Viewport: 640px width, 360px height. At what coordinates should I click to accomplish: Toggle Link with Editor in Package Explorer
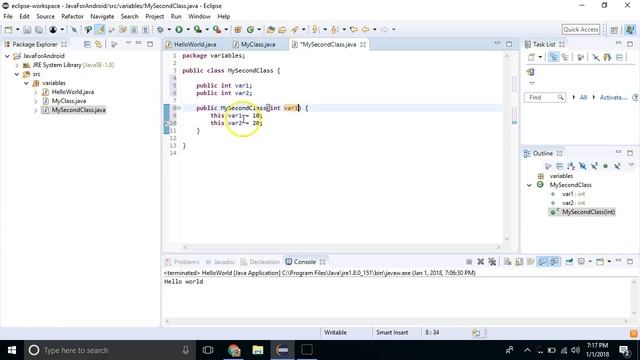98,44
